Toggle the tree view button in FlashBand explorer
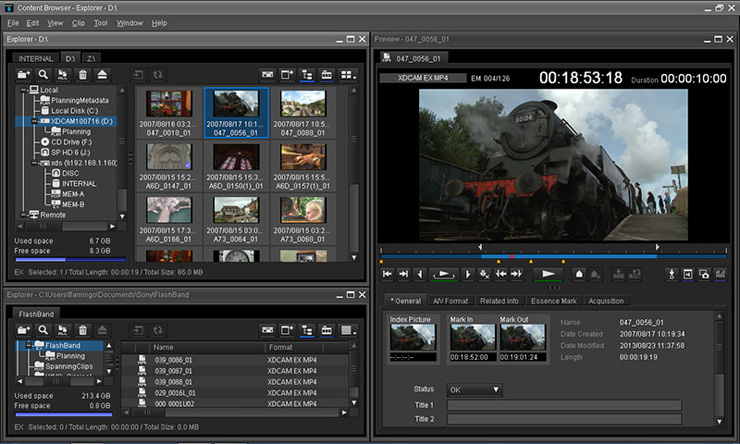The image size is (740, 444). [x=306, y=329]
